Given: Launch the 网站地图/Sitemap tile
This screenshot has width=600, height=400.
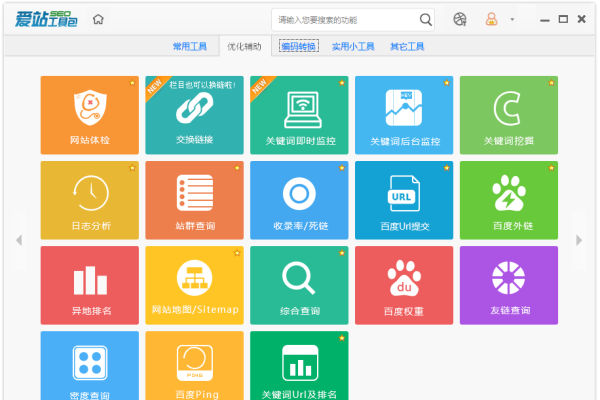Looking at the screenshot, I should tap(194, 285).
